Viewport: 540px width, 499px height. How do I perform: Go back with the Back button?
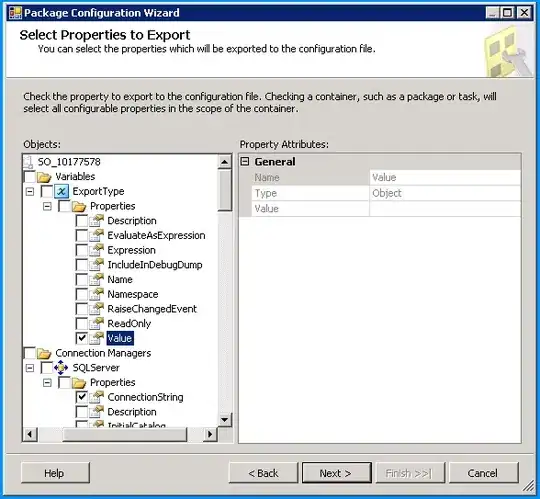263,473
